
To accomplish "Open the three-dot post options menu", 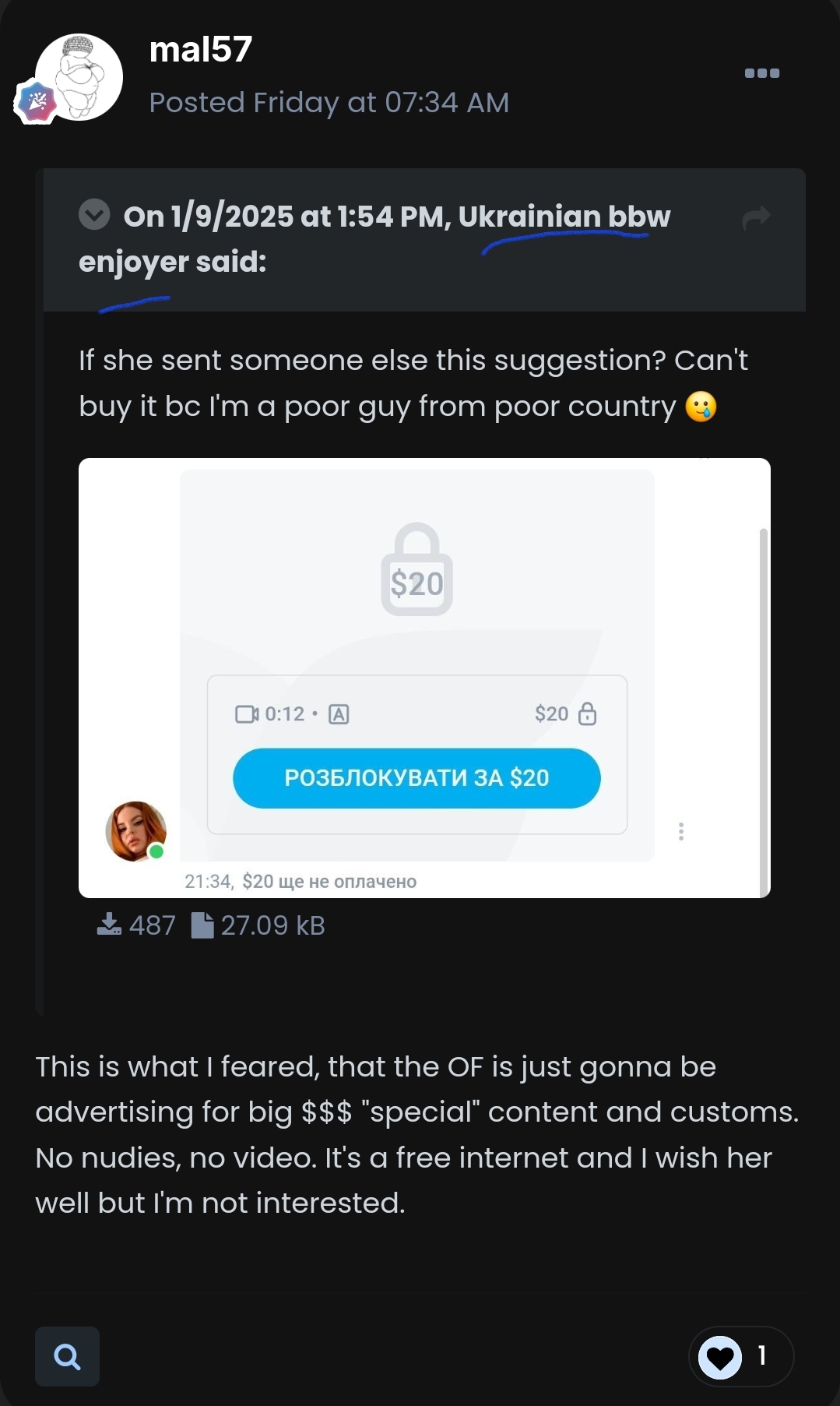I will (x=761, y=73).
